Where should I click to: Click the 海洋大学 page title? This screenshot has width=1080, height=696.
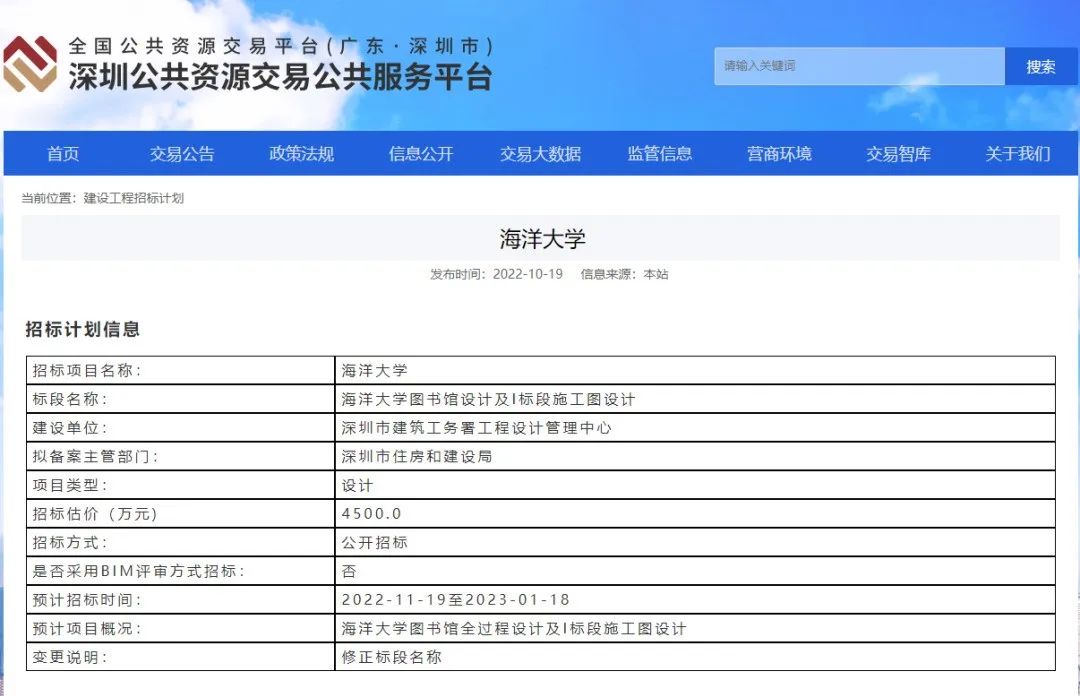coord(541,239)
